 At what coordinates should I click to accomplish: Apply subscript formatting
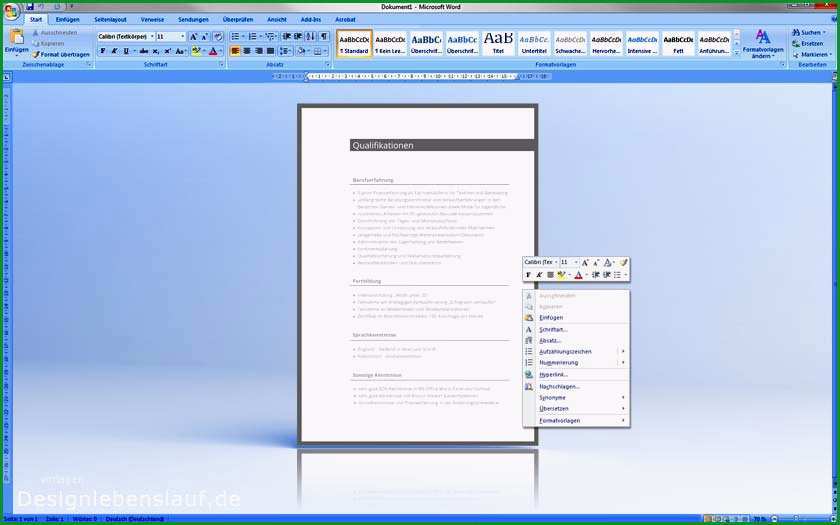156,51
